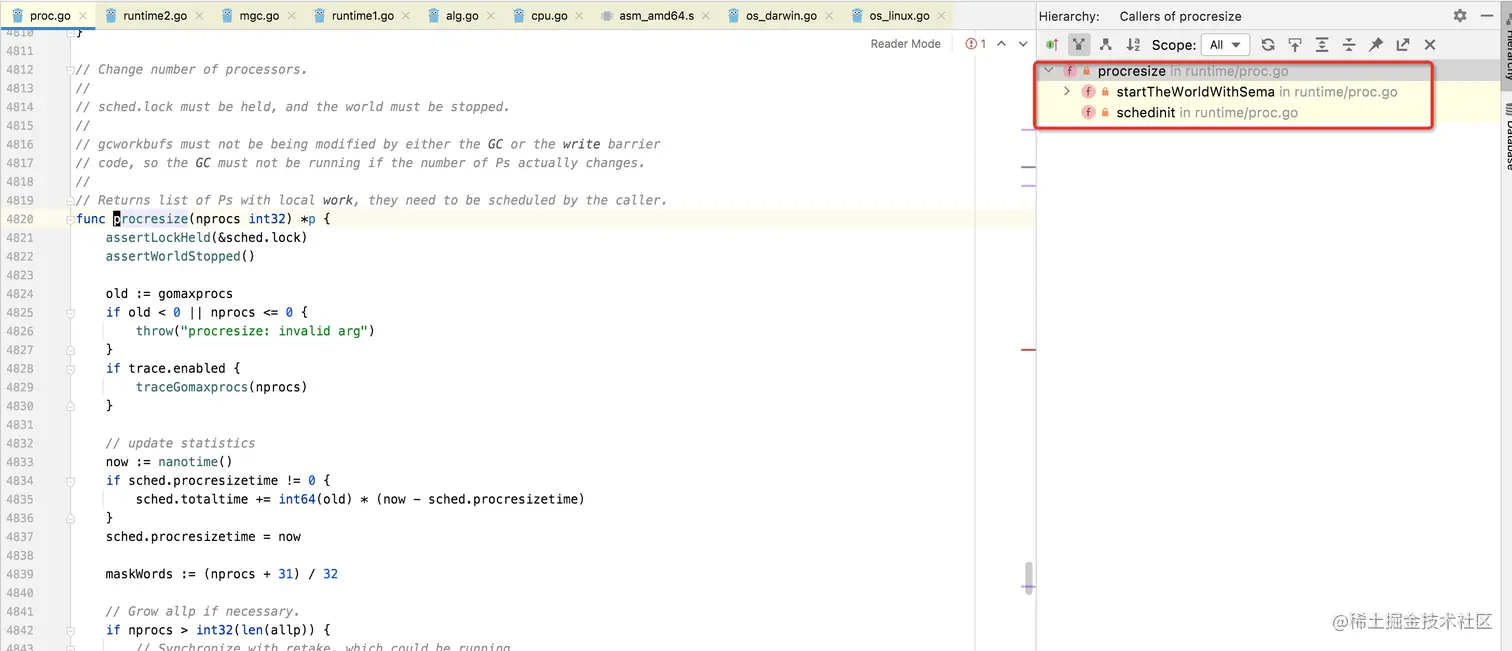Switch to callee methods hierarchy view
The image size is (1512, 651).
1106,45
